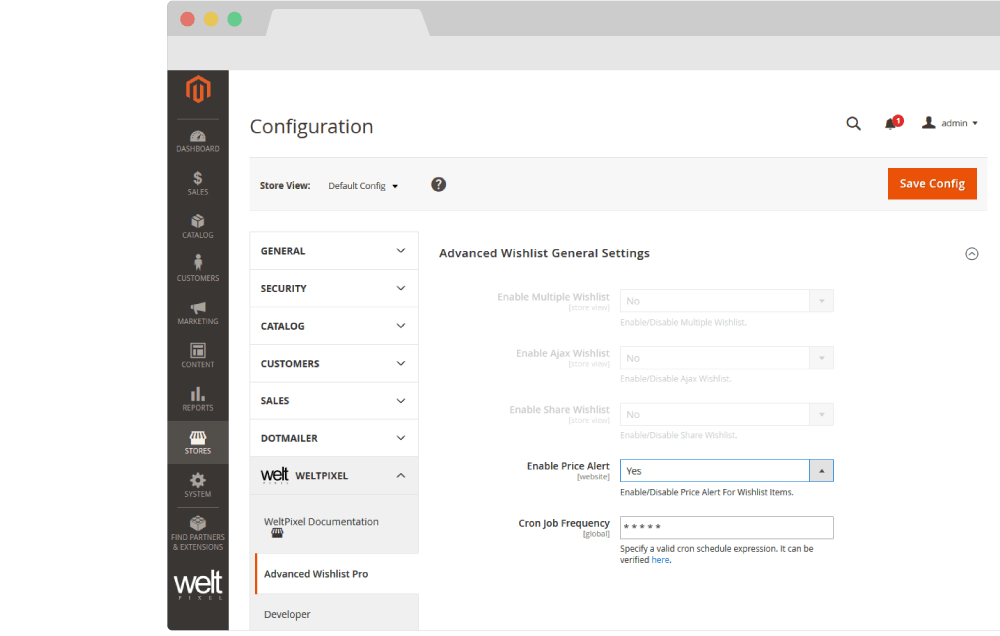Select the Advanced Wishlist Pro tab

click(x=316, y=574)
